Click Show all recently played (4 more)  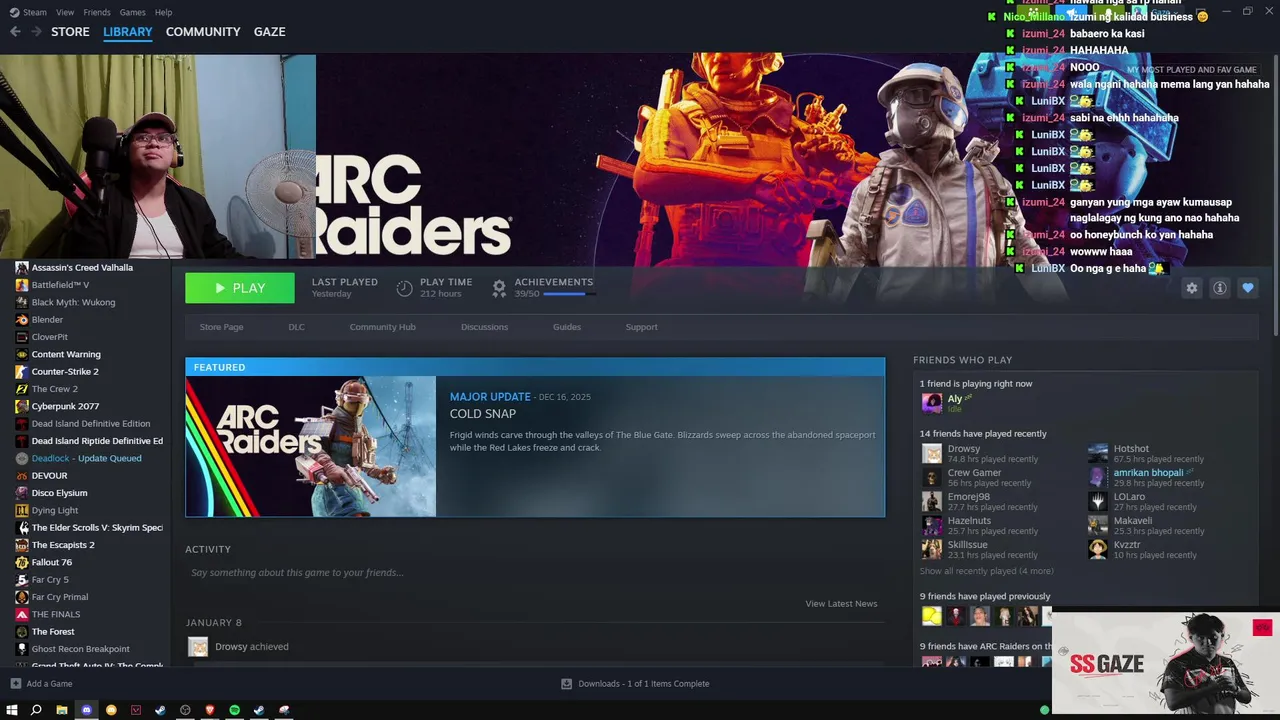[986, 571]
